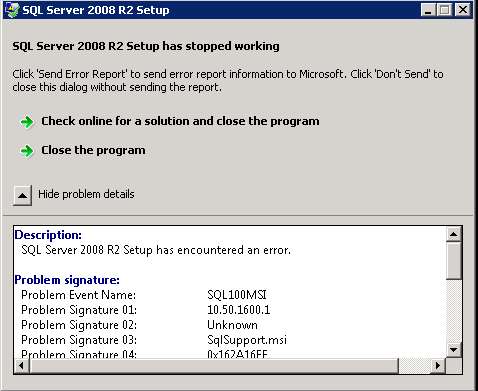Click green arrow beside Check online for a solution

click(27, 122)
